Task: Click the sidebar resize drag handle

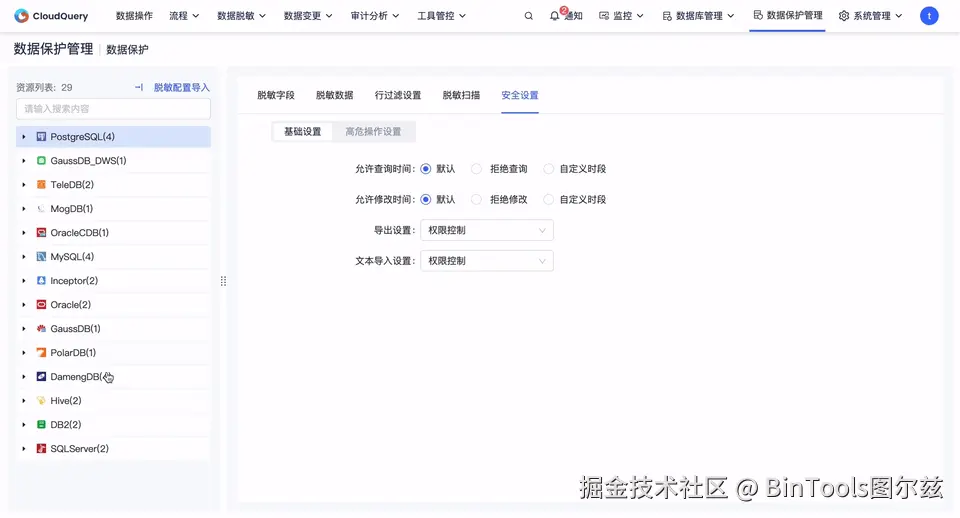Action: [223, 281]
